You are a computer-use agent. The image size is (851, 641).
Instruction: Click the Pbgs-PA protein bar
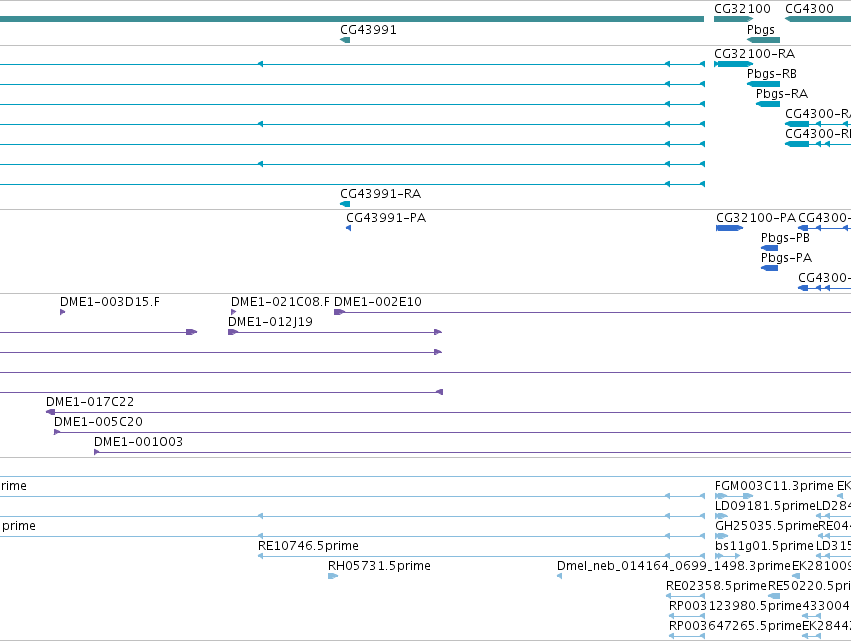tap(770, 268)
